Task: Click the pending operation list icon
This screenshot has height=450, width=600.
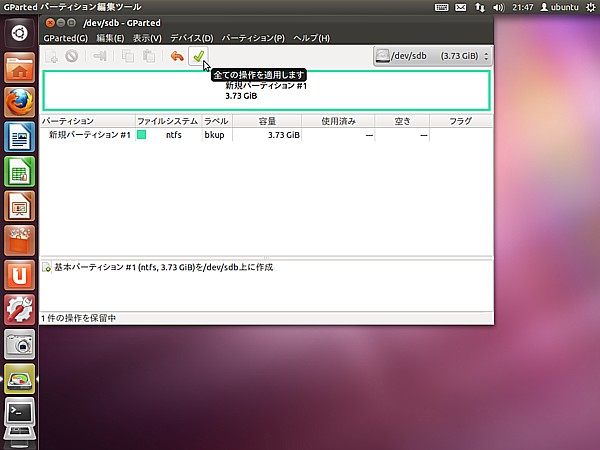Action: coord(46,267)
